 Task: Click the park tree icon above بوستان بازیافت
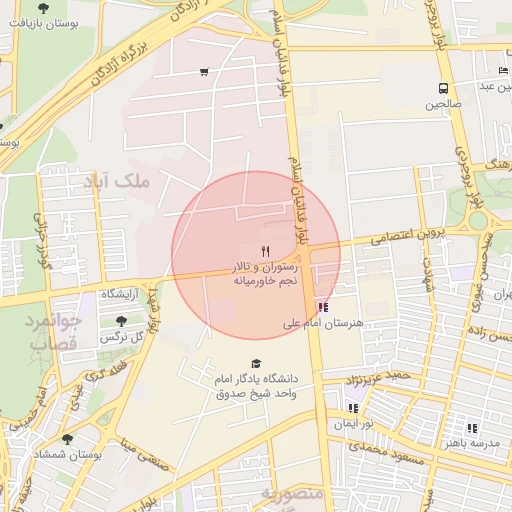43,9
